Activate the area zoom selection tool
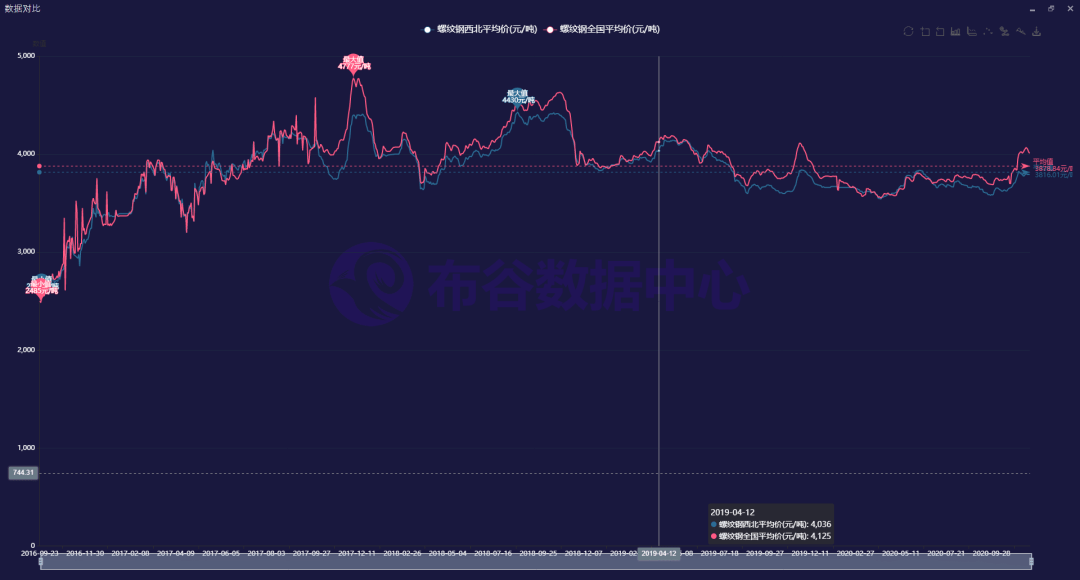1080x580 pixels. (x=924, y=31)
